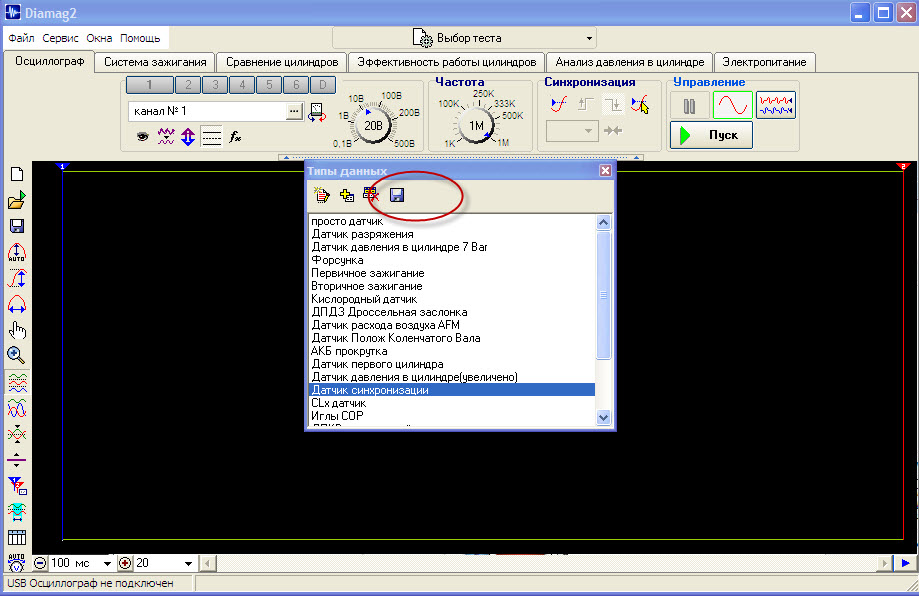Click the blue vertical arrows icon
Viewport: 919px width, 596px height.
[188, 137]
